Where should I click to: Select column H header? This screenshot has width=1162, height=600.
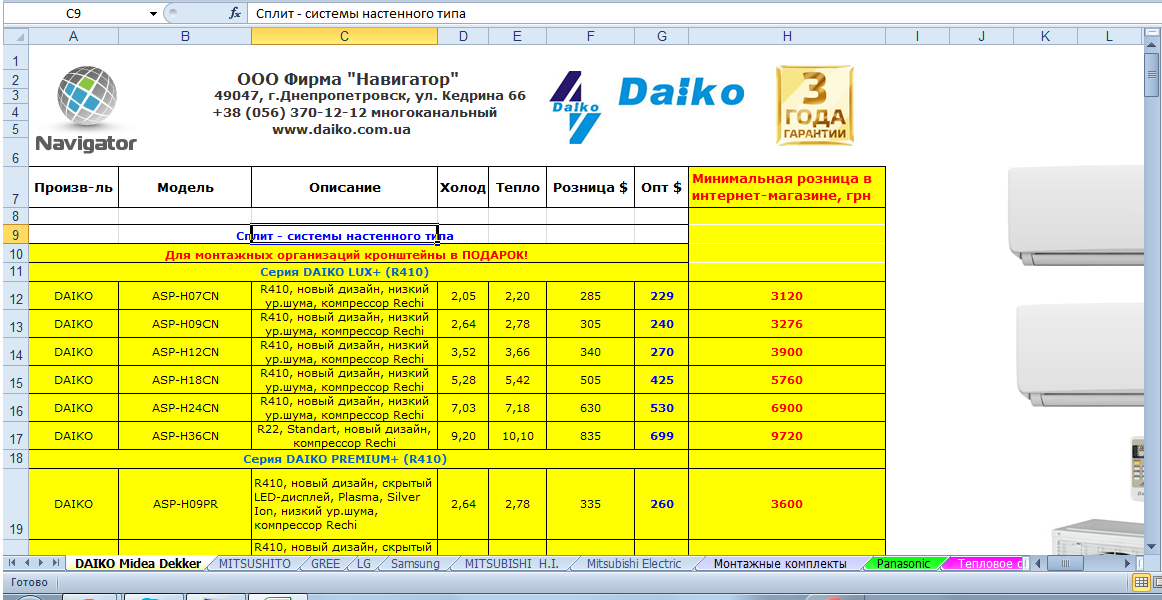click(x=787, y=36)
